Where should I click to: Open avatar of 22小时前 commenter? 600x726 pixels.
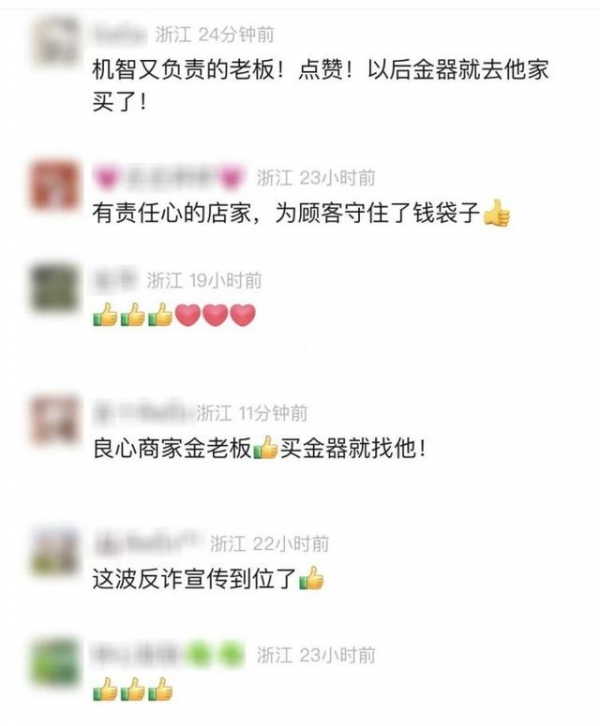point(55,551)
